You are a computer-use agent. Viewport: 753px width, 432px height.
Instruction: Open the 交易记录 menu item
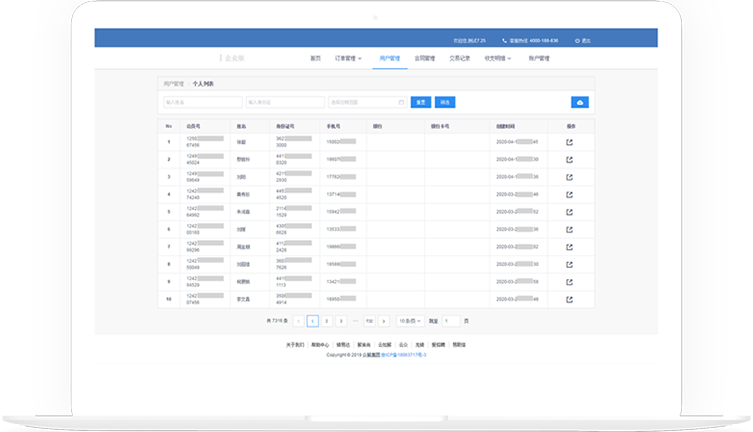pyautogui.click(x=460, y=59)
